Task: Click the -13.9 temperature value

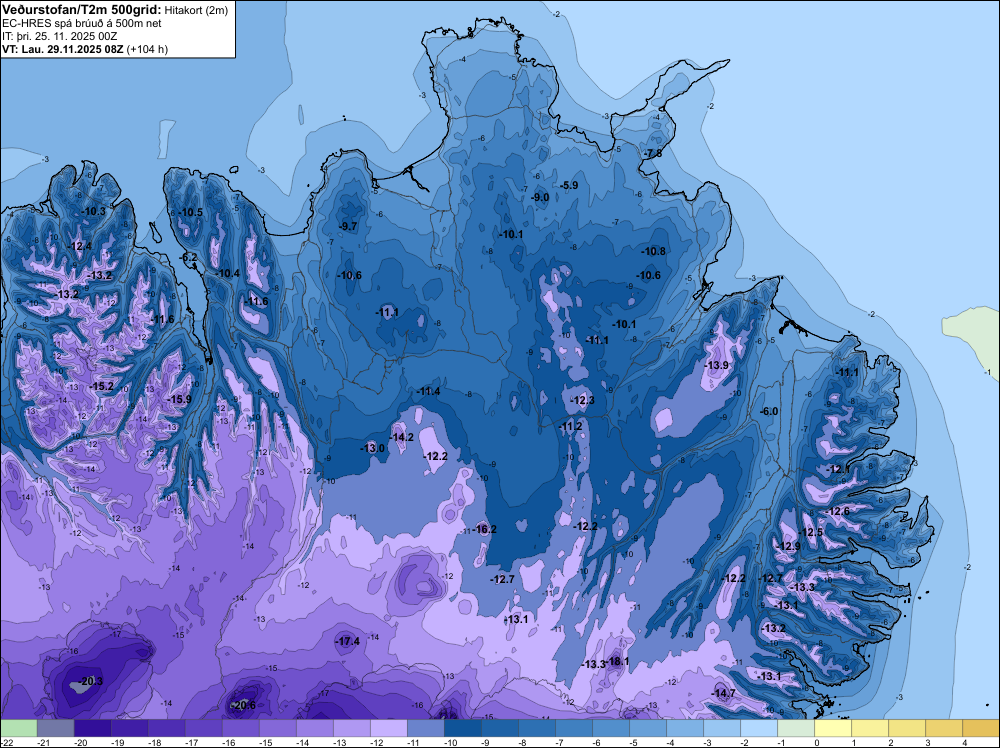Action: tap(716, 365)
